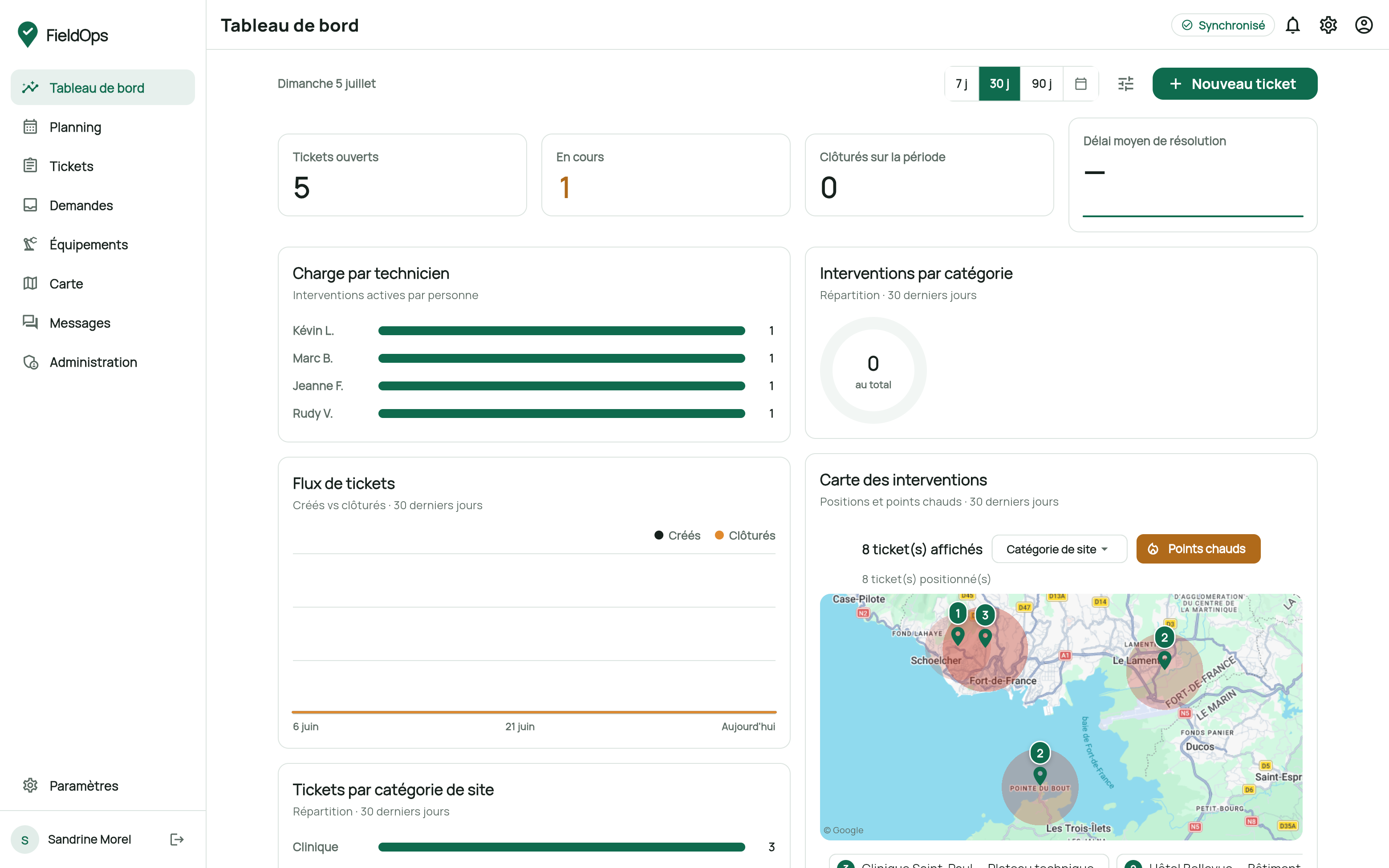Toggle the Points chauds heatmap button

(1198, 549)
